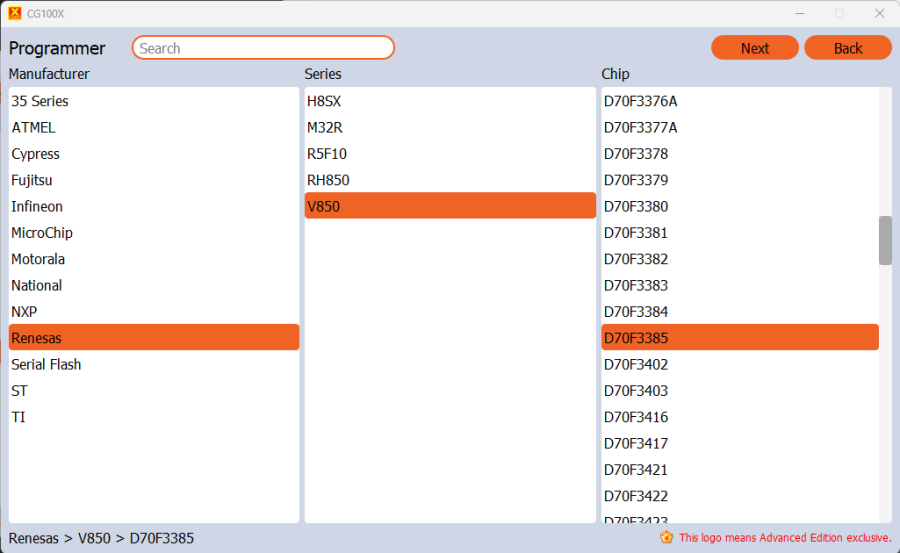900x553 pixels.
Task: Focus the Search input field
Action: point(263,48)
